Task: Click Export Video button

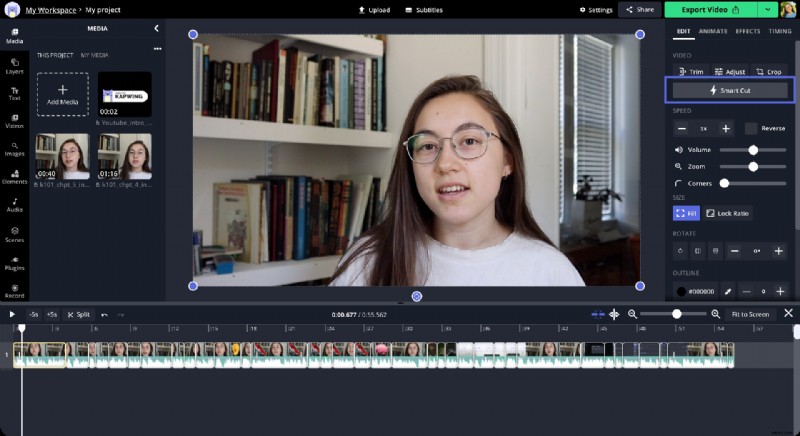Action: pyautogui.click(x=711, y=10)
